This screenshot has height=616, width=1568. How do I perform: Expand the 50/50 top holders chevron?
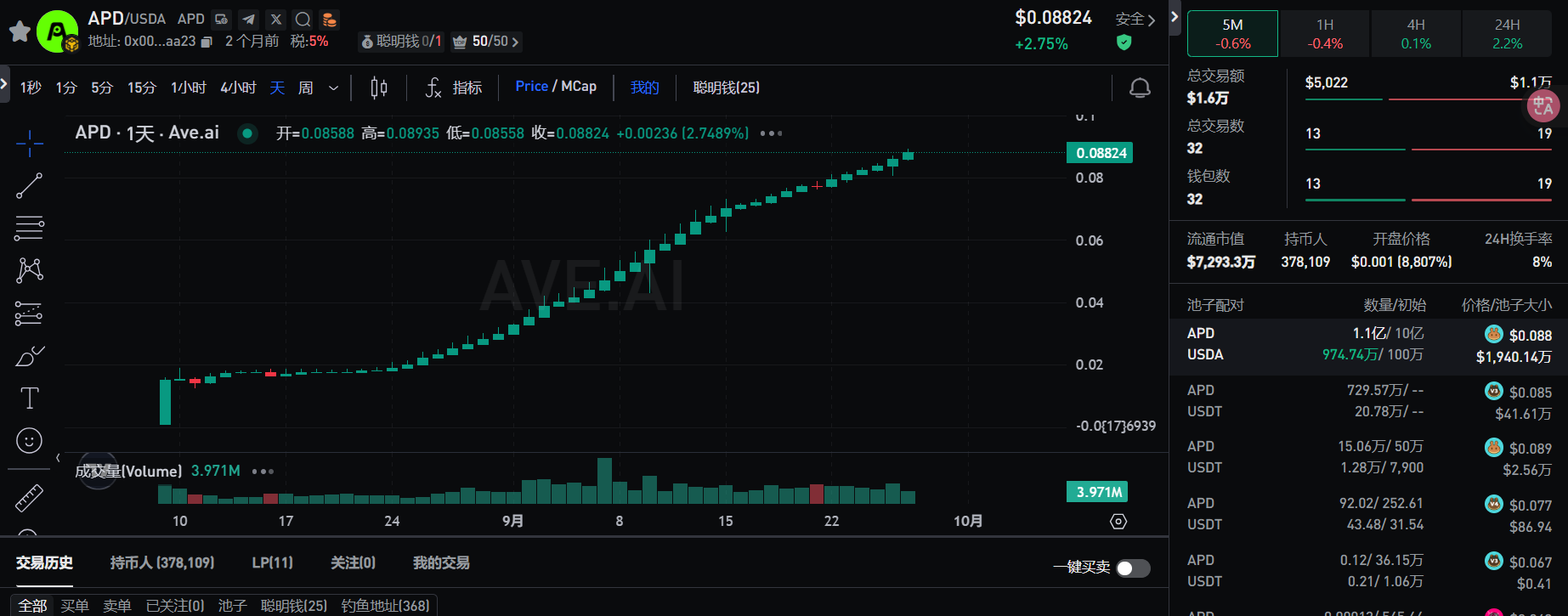[x=515, y=42]
